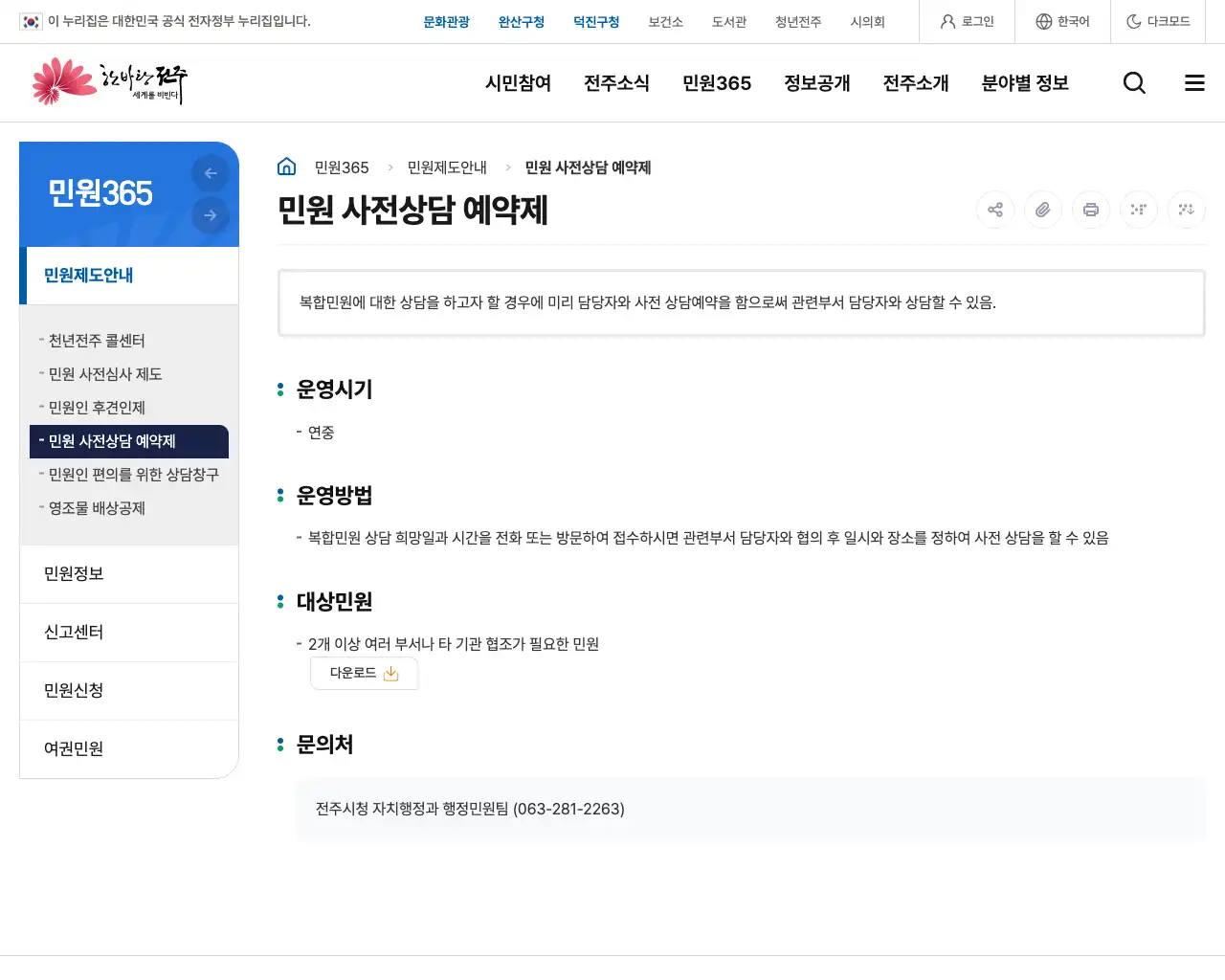Click the 운영시기 section heading
Viewport: 1225px width, 980px height.
tap(334, 390)
